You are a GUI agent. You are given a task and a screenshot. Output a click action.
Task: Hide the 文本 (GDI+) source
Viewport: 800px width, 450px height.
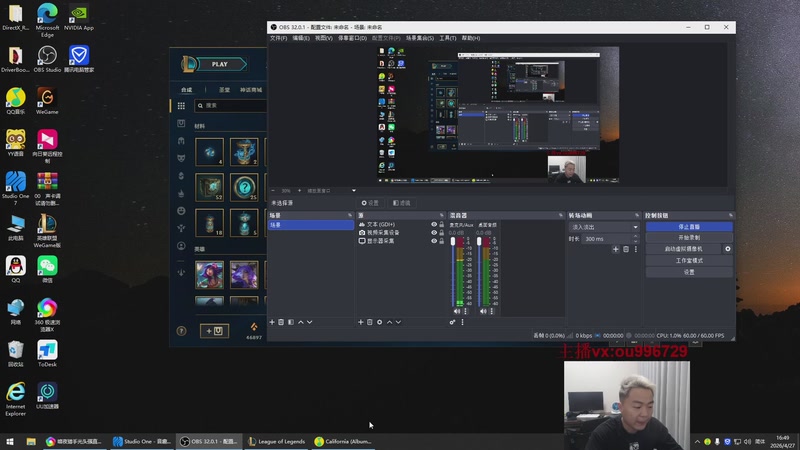click(434, 224)
